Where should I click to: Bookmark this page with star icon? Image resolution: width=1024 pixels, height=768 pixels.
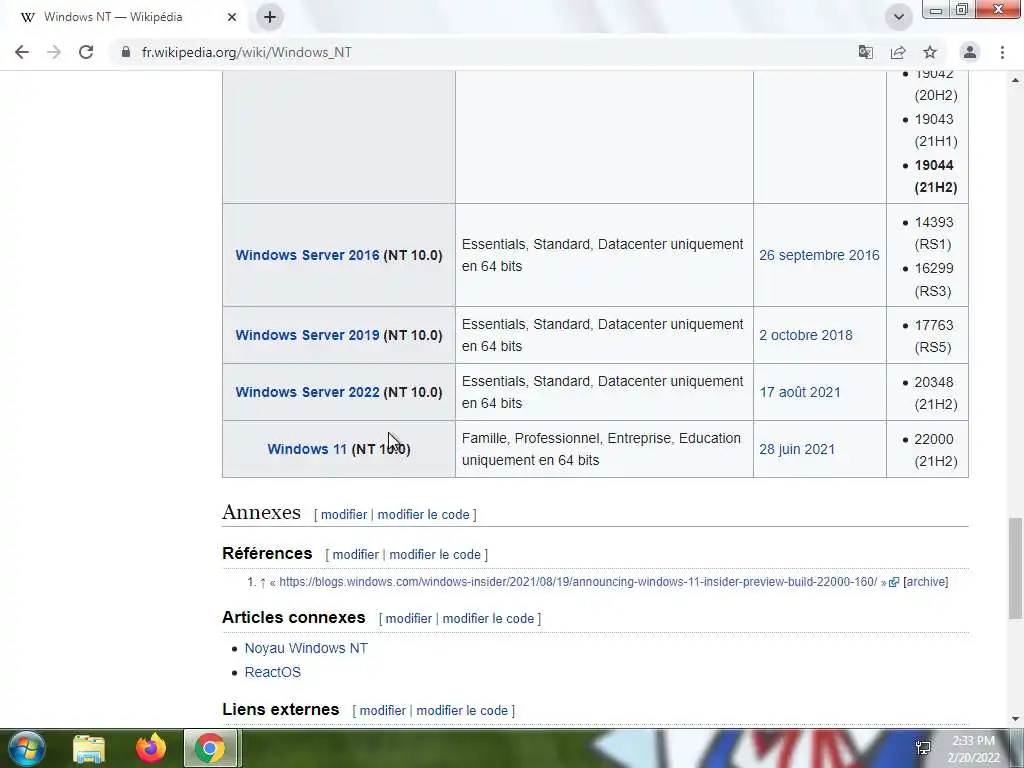point(930,52)
